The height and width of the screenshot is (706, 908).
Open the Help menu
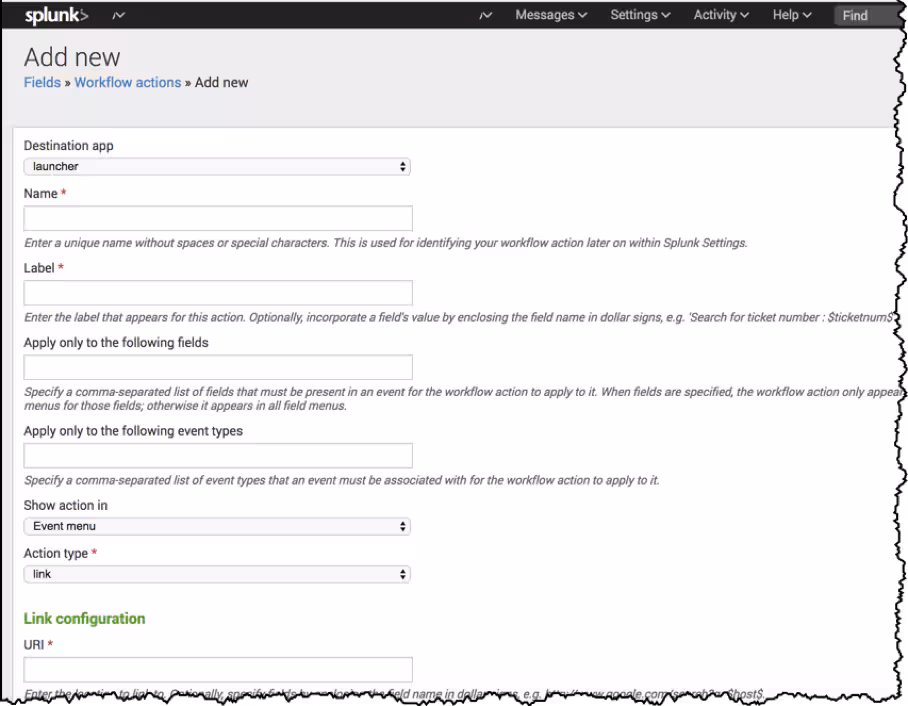coord(792,15)
